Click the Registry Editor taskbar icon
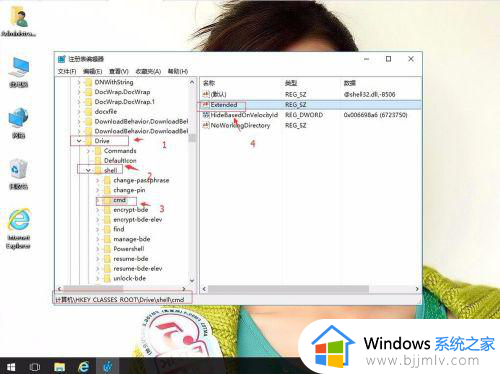 pyautogui.click(x=107, y=367)
